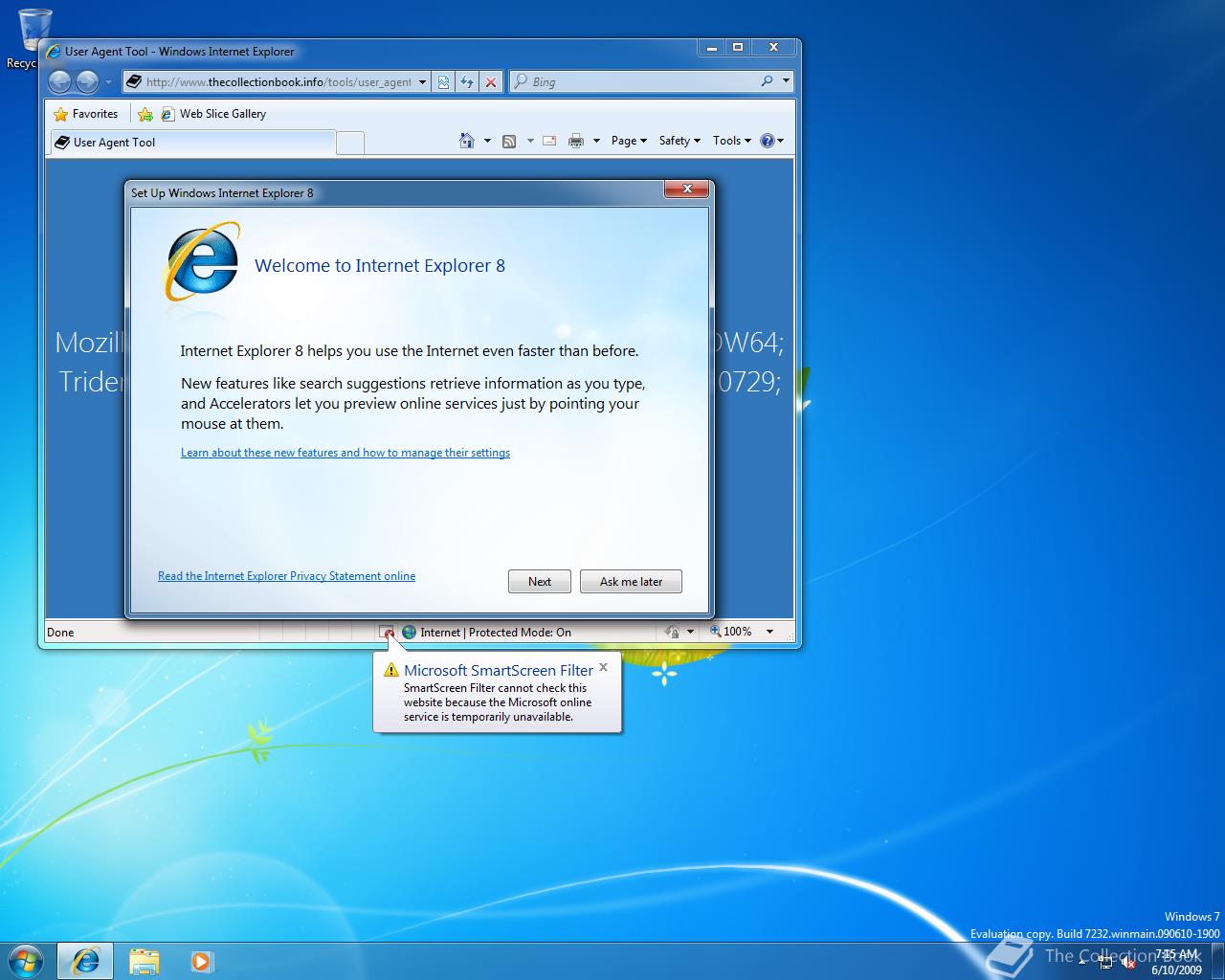Click Ask me later button

click(631, 582)
